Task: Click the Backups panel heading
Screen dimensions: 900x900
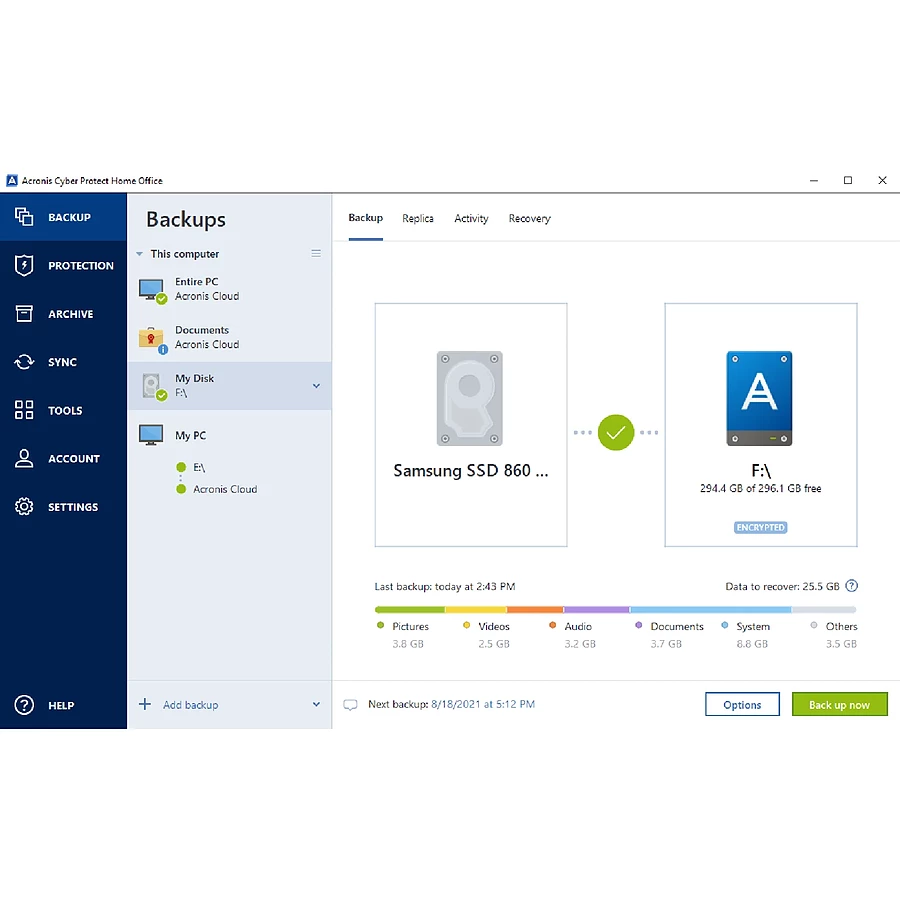Action: pos(186,219)
